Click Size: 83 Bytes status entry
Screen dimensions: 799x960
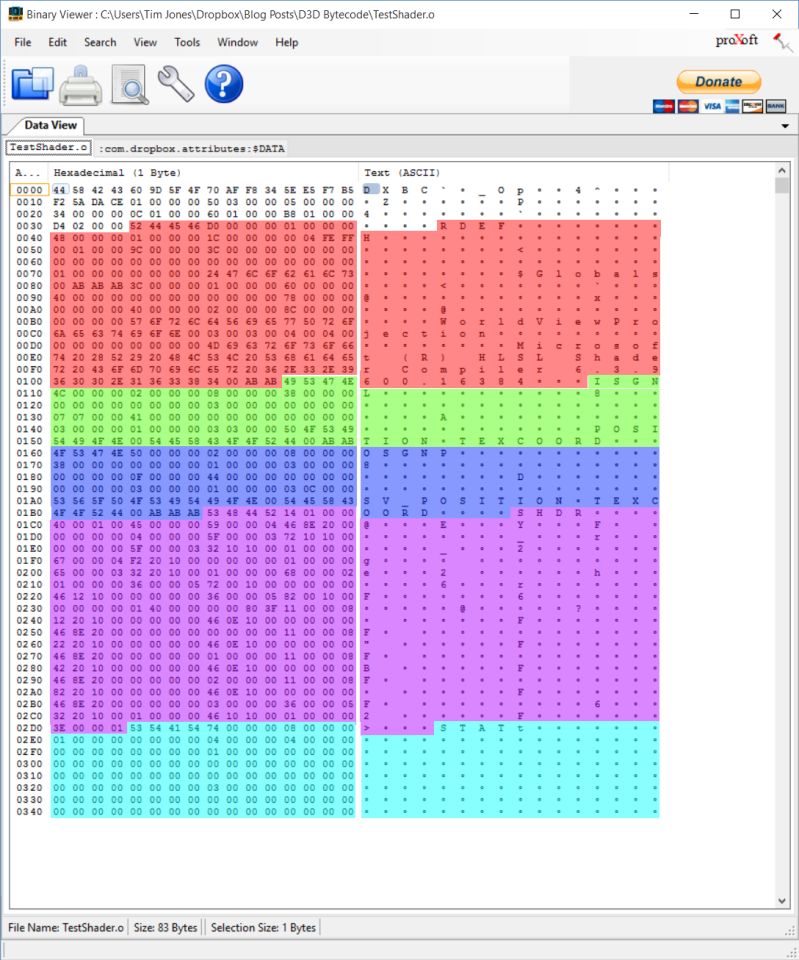165,928
